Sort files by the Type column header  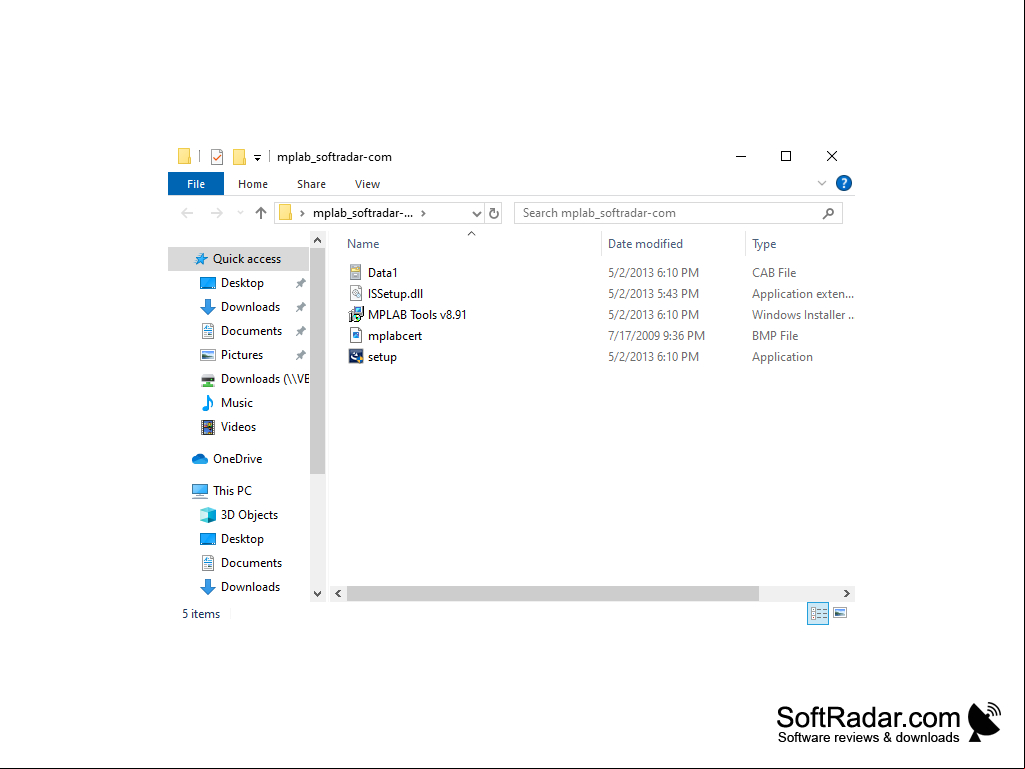tap(764, 244)
